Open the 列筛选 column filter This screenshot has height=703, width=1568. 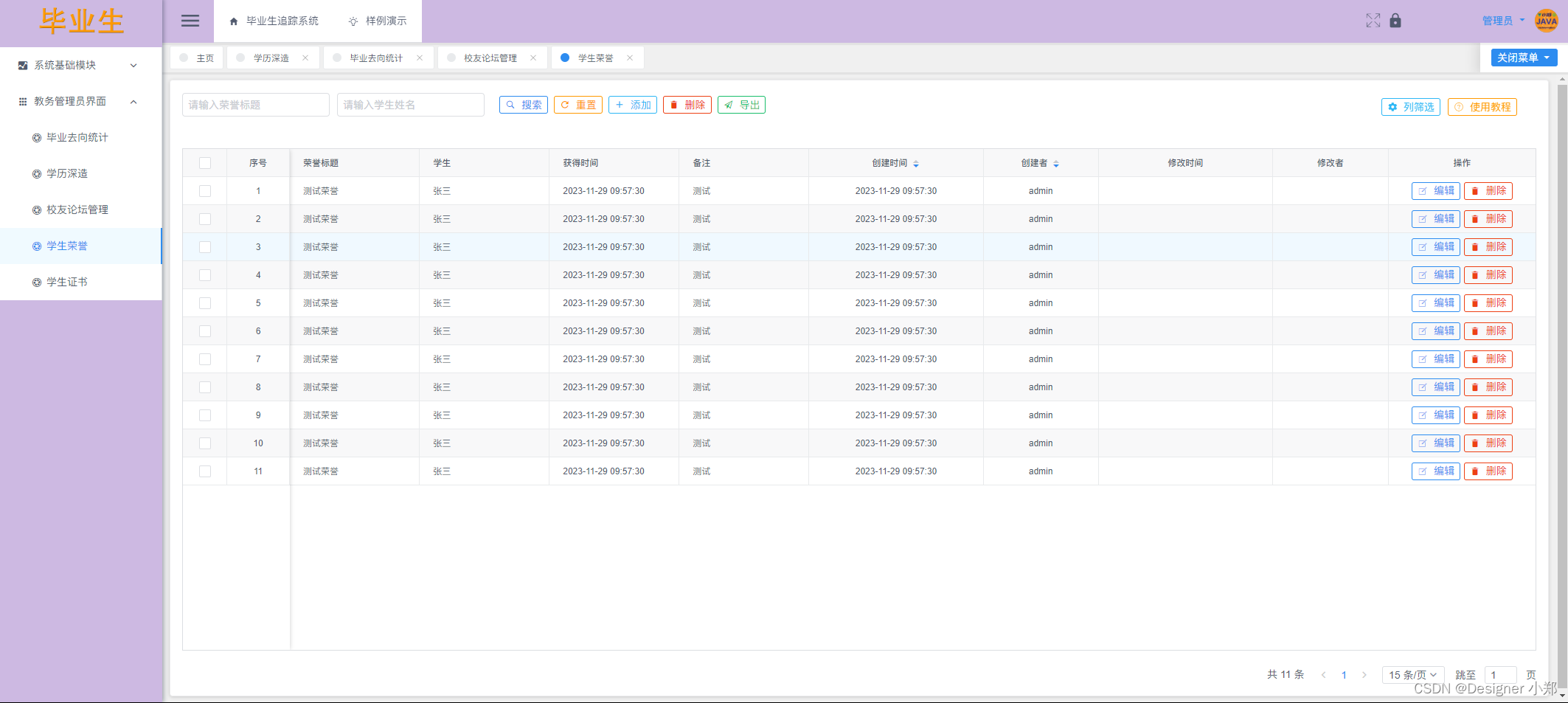click(x=1411, y=107)
